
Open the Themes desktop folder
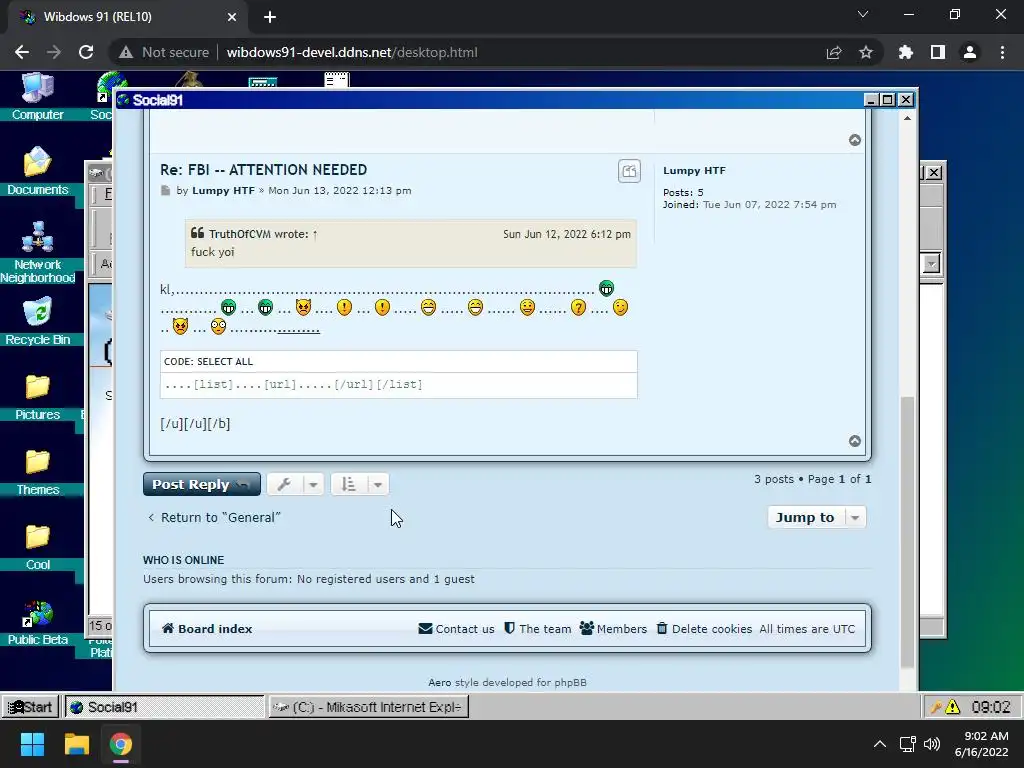pyautogui.click(x=37, y=471)
